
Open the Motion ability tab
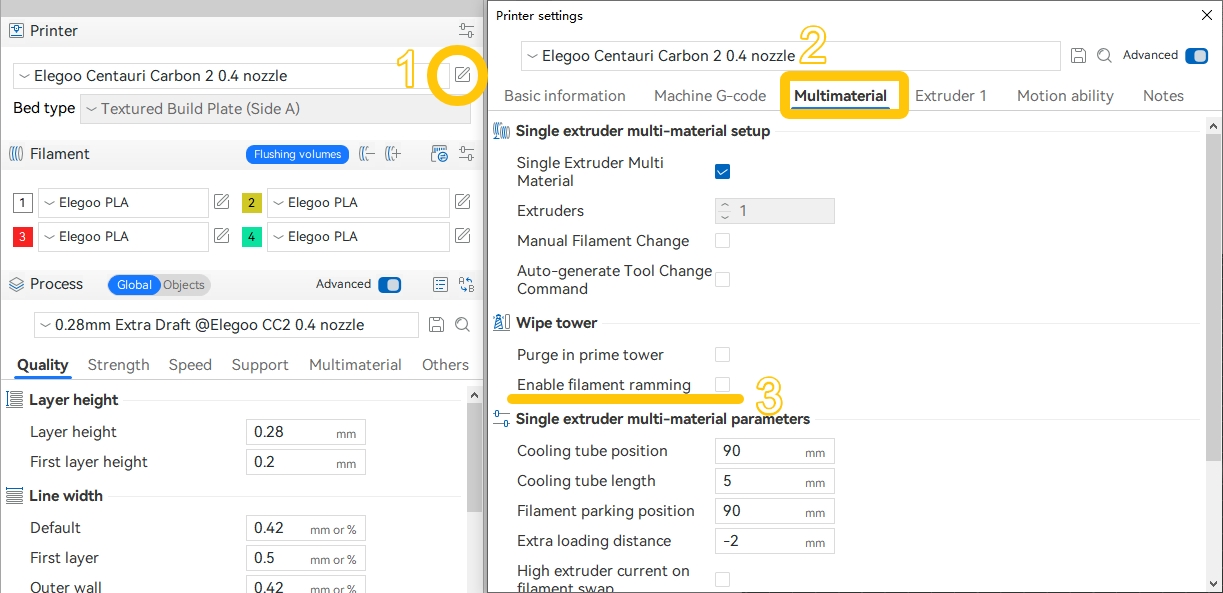coord(1065,96)
